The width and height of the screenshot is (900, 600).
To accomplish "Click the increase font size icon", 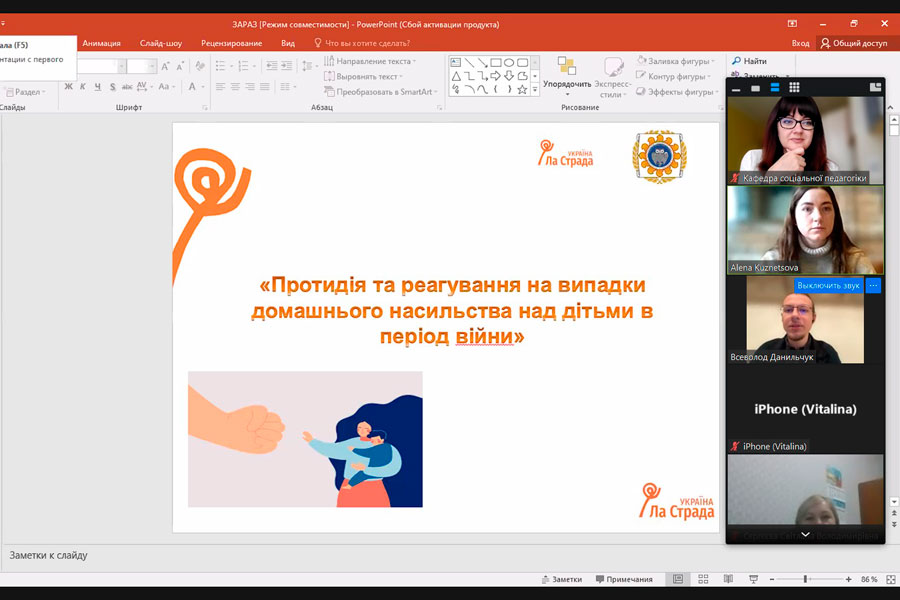I will 166,66.
